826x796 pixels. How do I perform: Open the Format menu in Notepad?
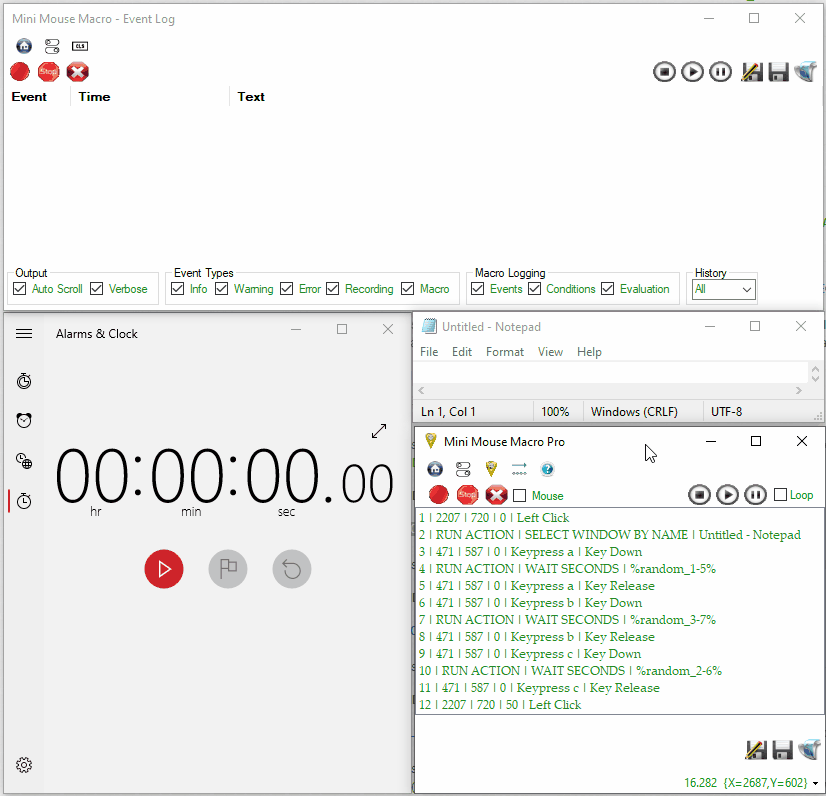(504, 352)
